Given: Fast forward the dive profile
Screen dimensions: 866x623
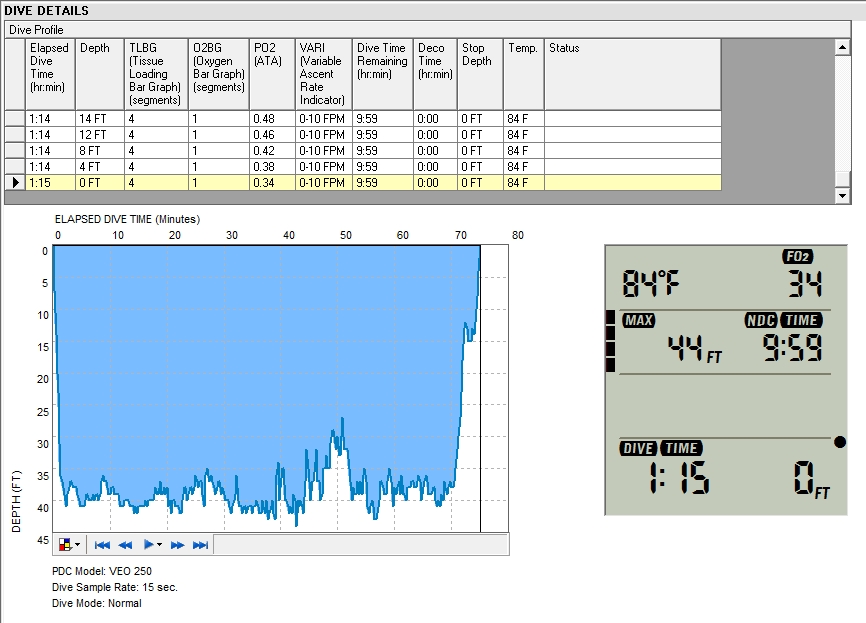Looking at the screenshot, I should (178, 545).
